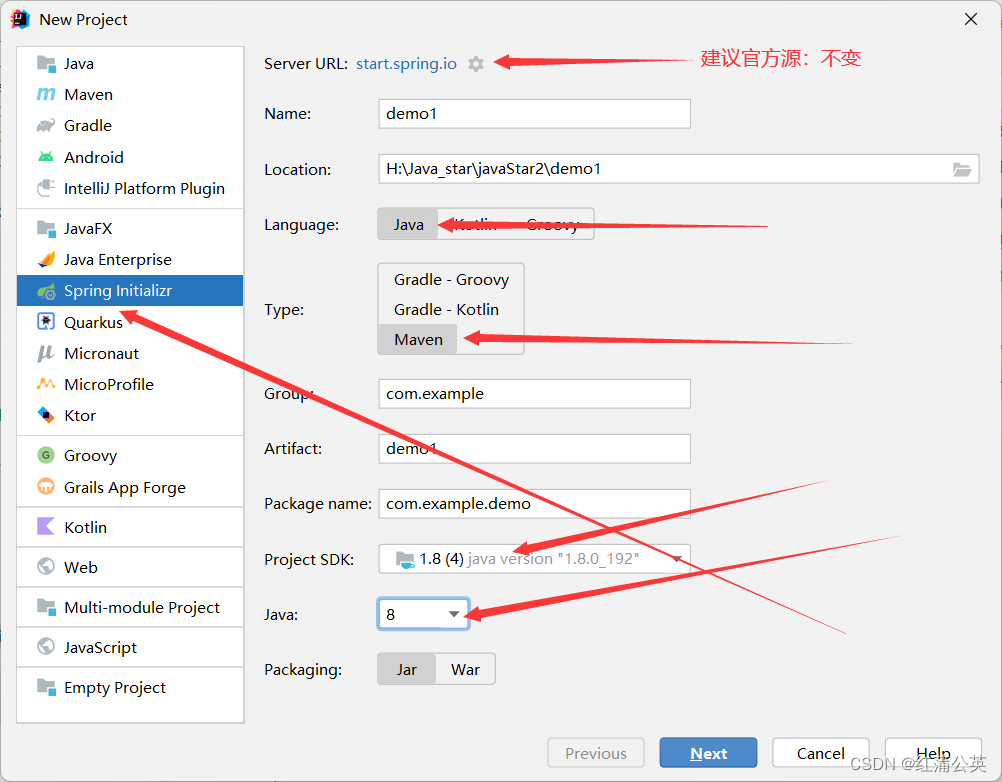1002x782 pixels.
Task: Click the Spring Initializr leaf icon
Action: click(x=46, y=291)
